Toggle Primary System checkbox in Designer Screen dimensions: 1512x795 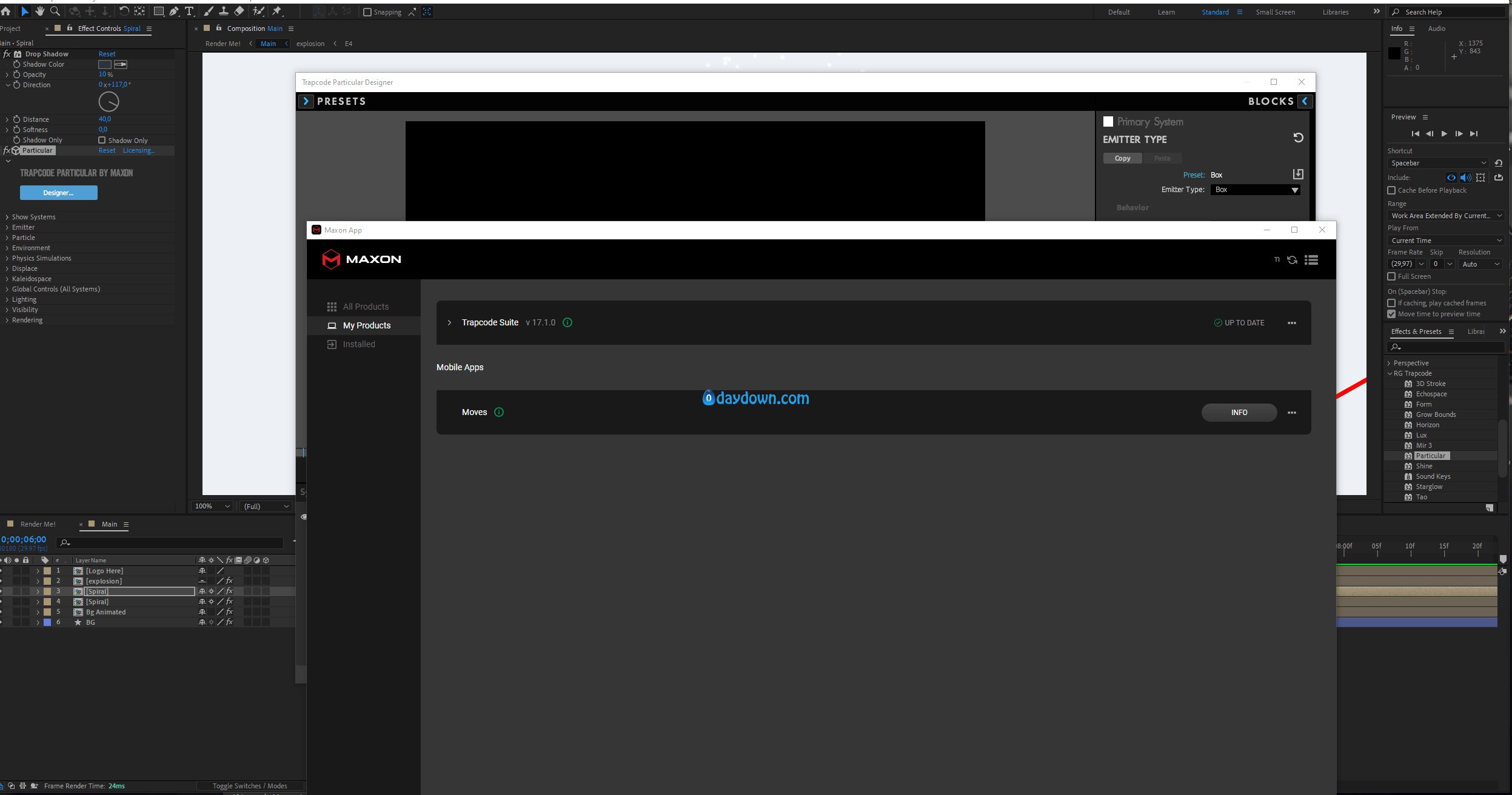tap(1108, 121)
